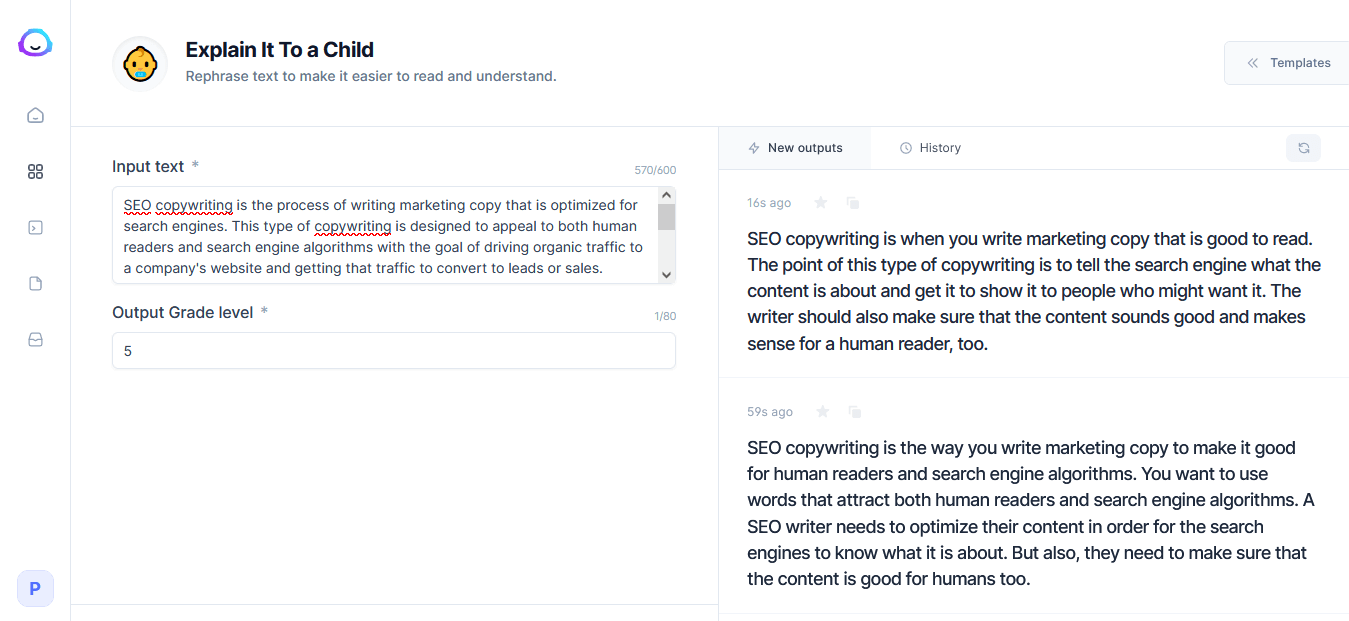1349x621 pixels.
Task: Open the Recipes terminal icon in sidebar
Action: [x=36, y=228]
